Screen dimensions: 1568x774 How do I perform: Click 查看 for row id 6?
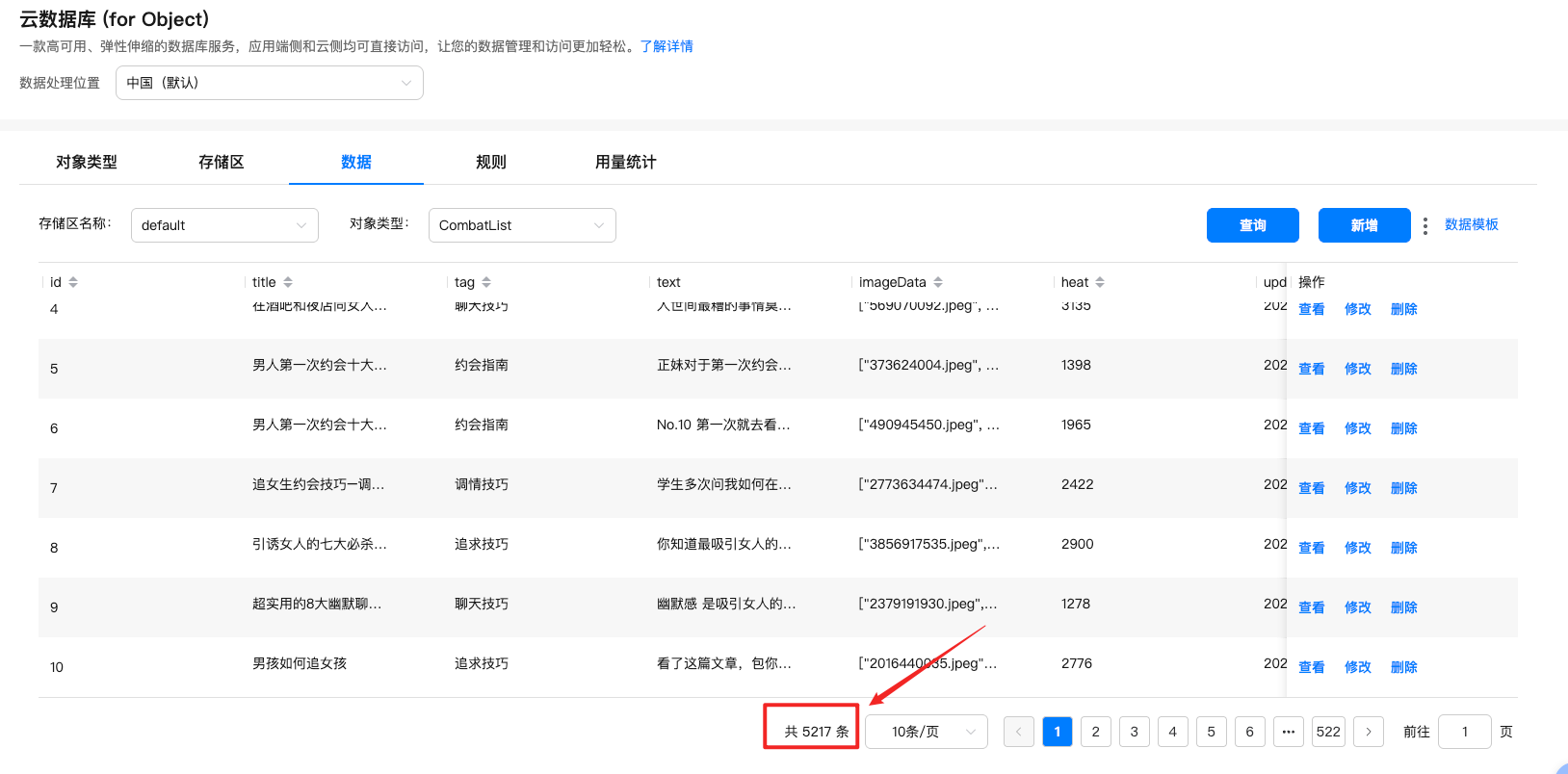click(x=1312, y=428)
